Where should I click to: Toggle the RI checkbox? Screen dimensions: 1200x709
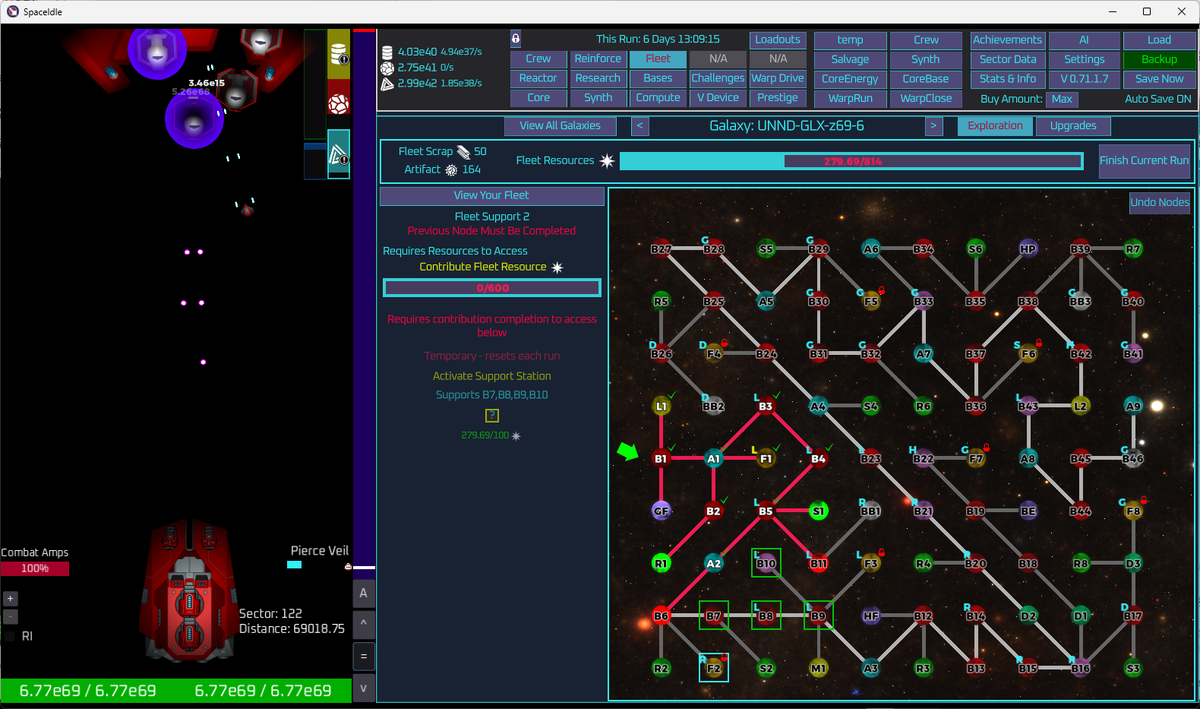tap(10, 635)
